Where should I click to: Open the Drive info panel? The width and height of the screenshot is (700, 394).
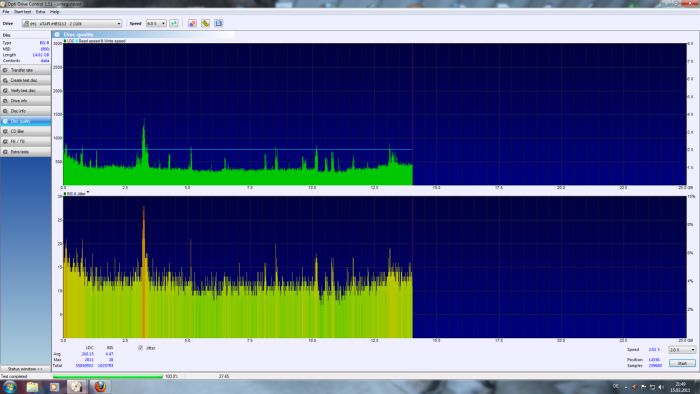(x=25, y=101)
